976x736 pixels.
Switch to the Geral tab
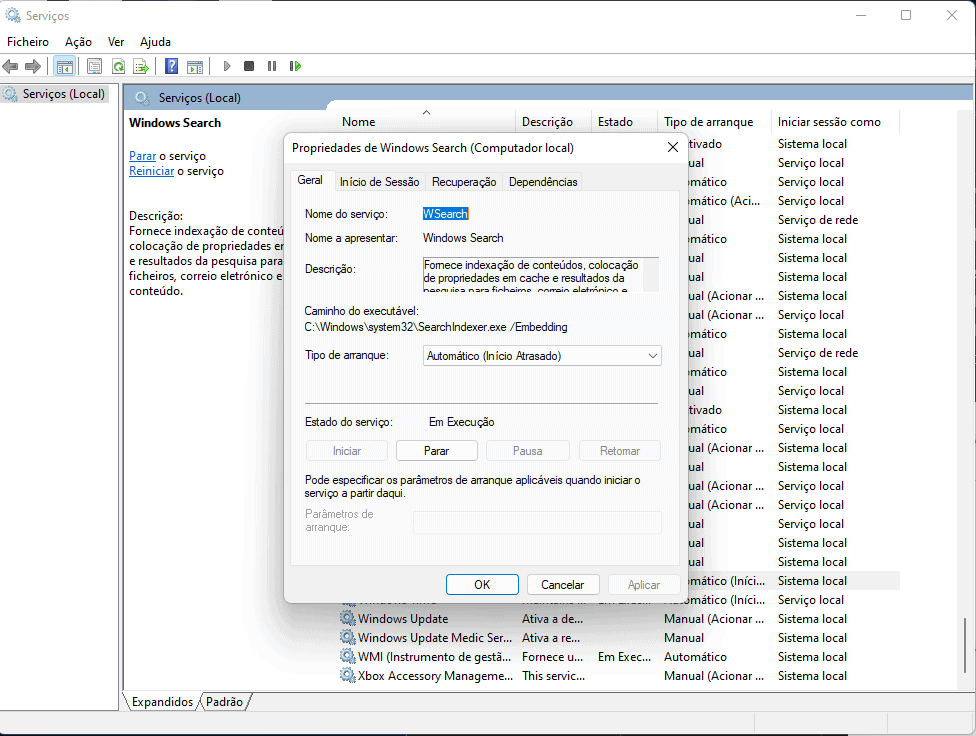coord(310,180)
